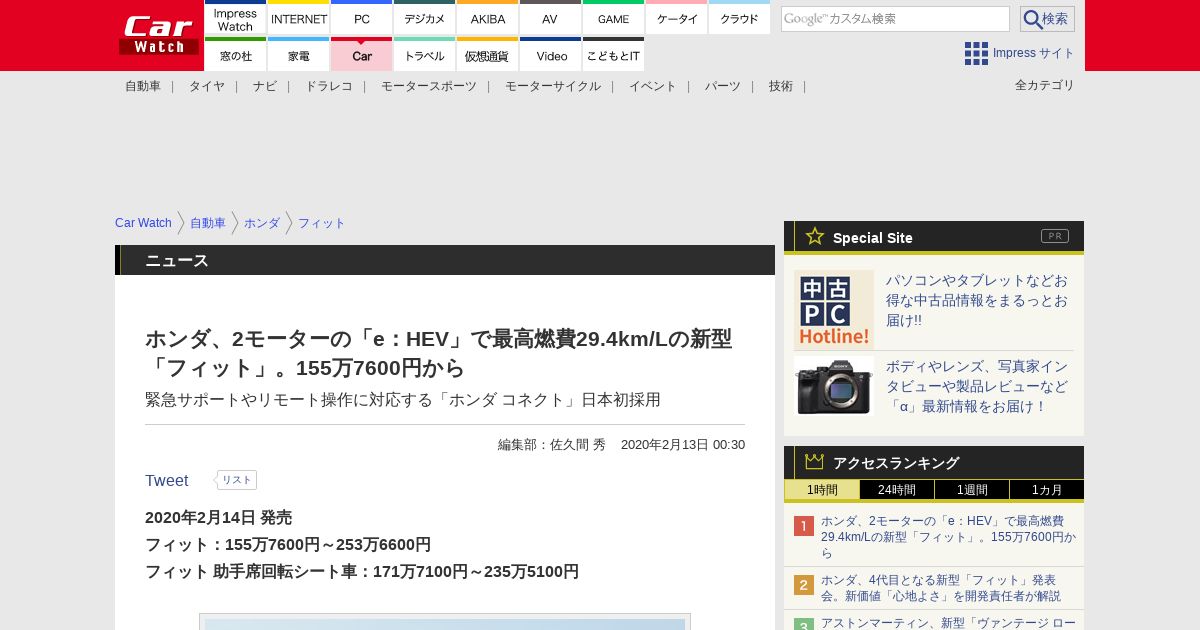Open the 家電 Watch tab

(299, 55)
